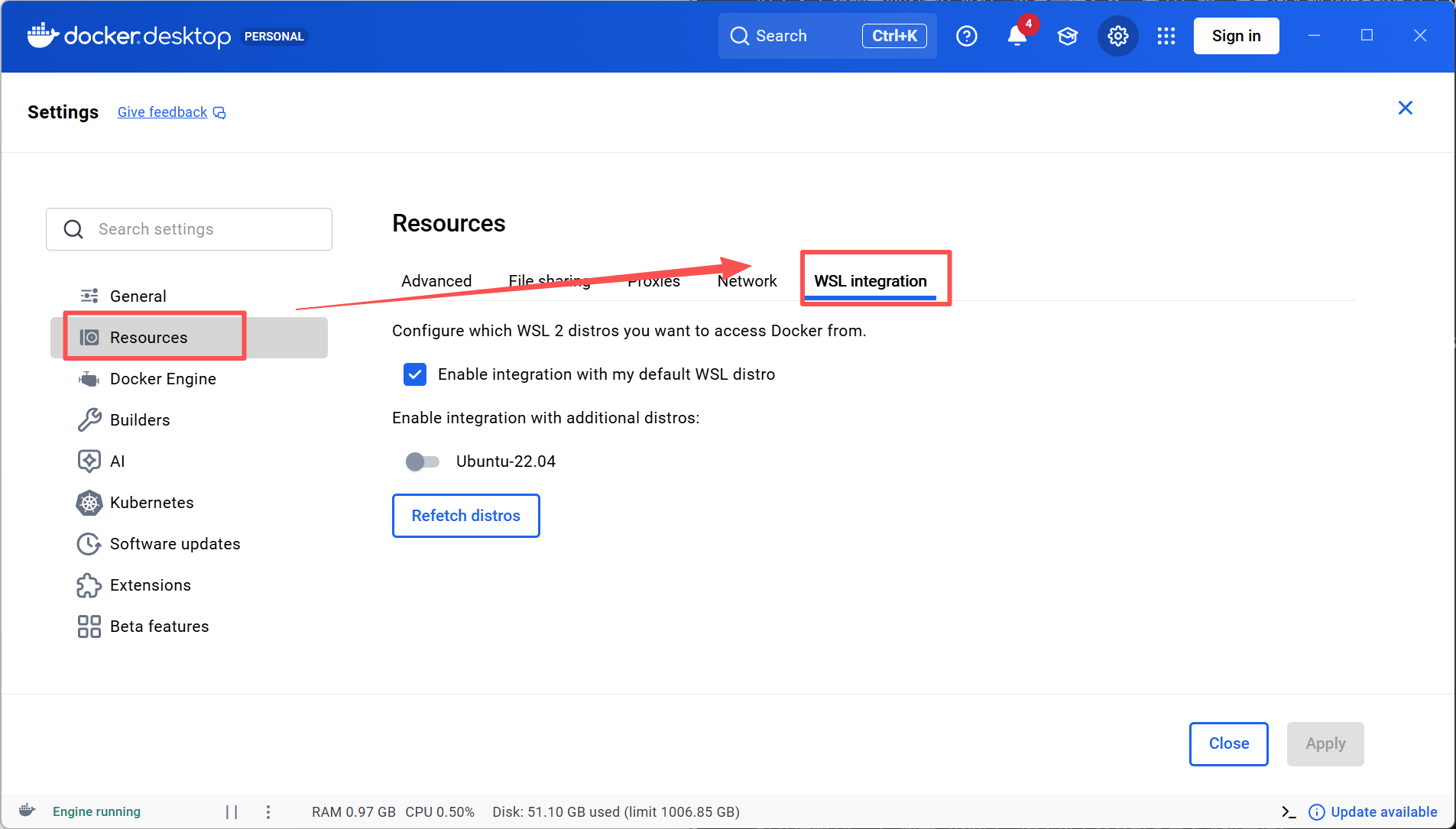This screenshot has width=1456, height=829.
Task: Open the apps grid icon
Action: point(1166,36)
